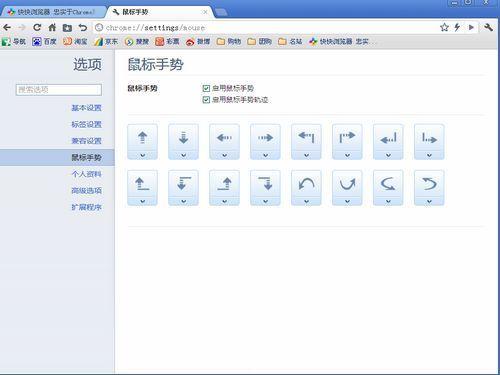Image resolution: width=500 pixels, height=375 pixels.
Task: Open the 微博 bookmark
Action: click(x=198, y=42)
